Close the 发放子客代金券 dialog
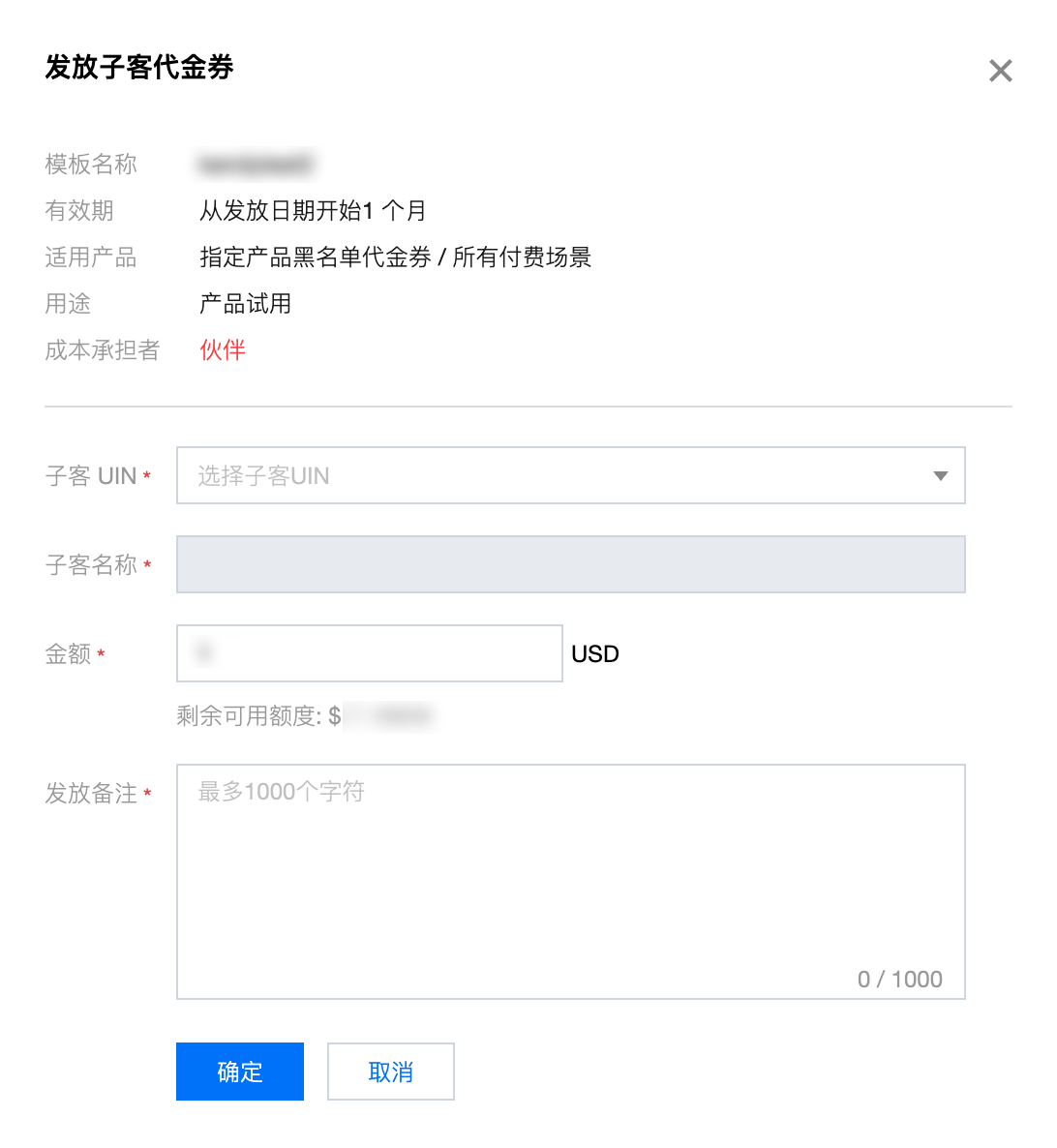Screen dimensions: 1057x1148 [x=1000, y=71]
